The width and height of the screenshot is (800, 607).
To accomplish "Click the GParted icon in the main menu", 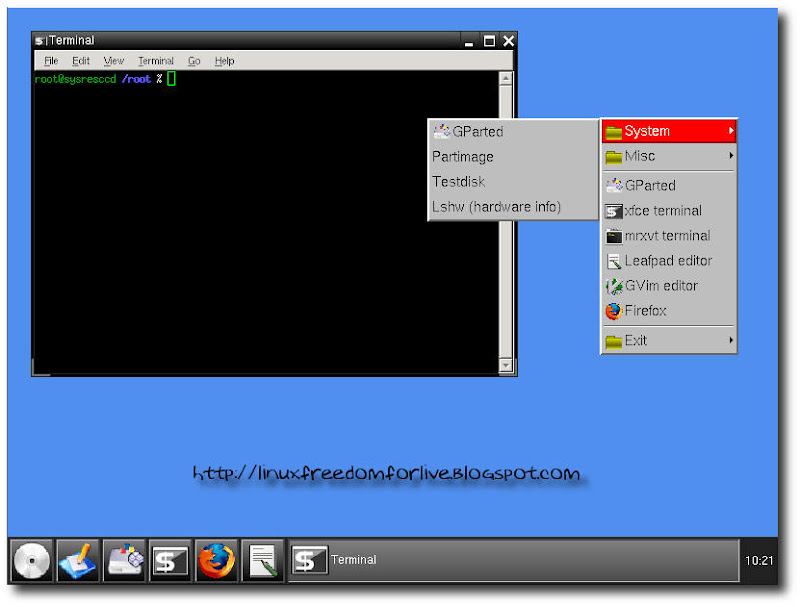I will tap(614, 185).
